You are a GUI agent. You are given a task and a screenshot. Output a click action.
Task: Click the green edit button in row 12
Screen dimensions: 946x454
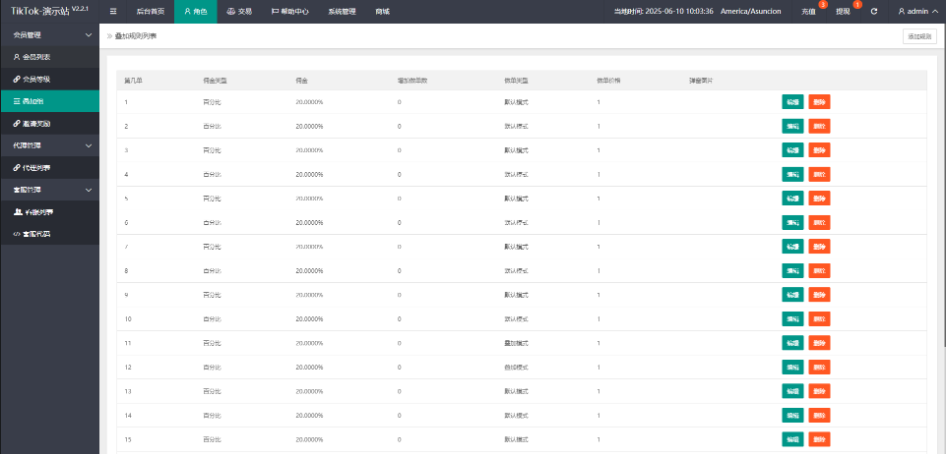click(793, 367)
